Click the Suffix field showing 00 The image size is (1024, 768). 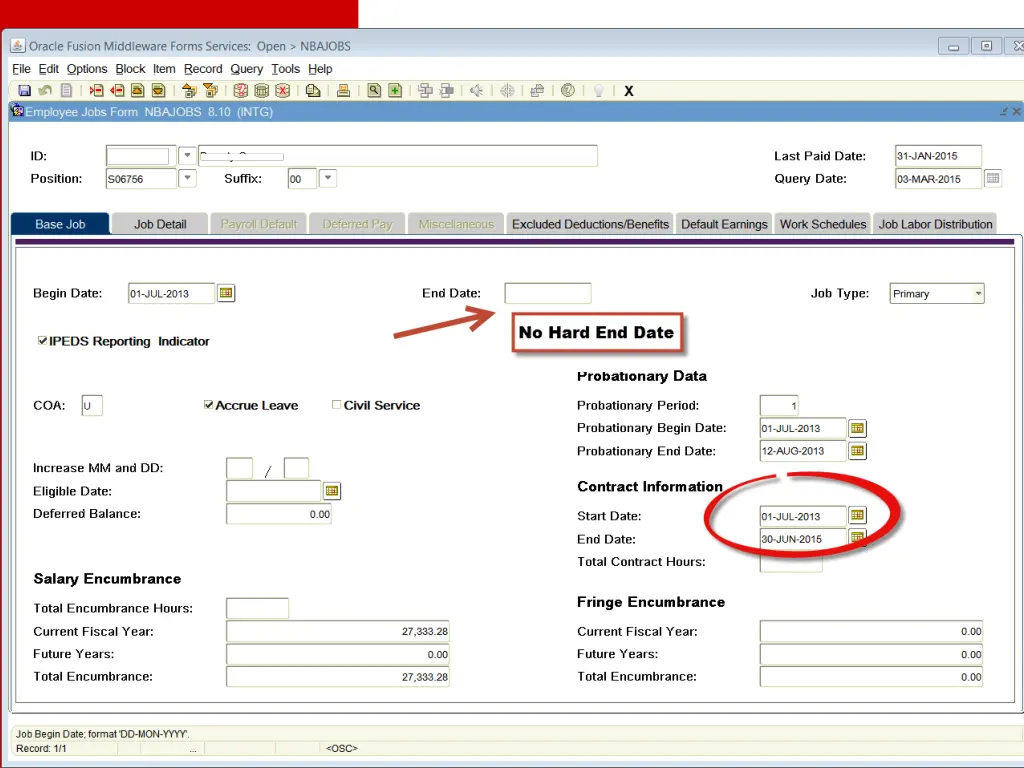coord(302,179)
